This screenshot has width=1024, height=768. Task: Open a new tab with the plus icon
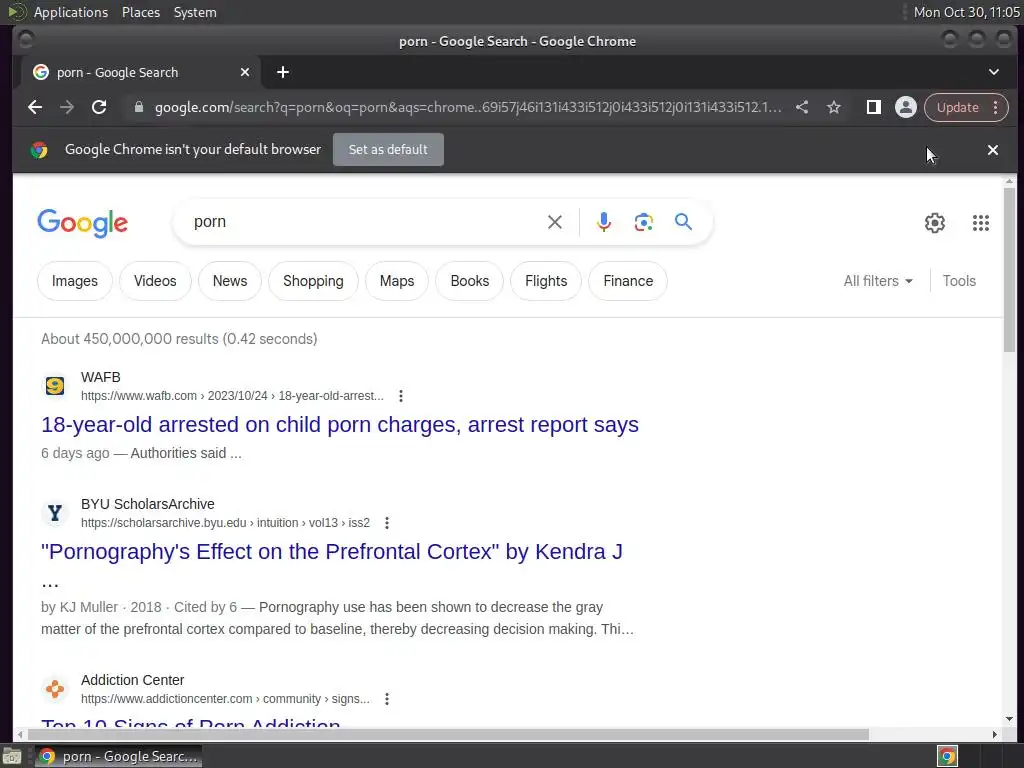(283, 72)
